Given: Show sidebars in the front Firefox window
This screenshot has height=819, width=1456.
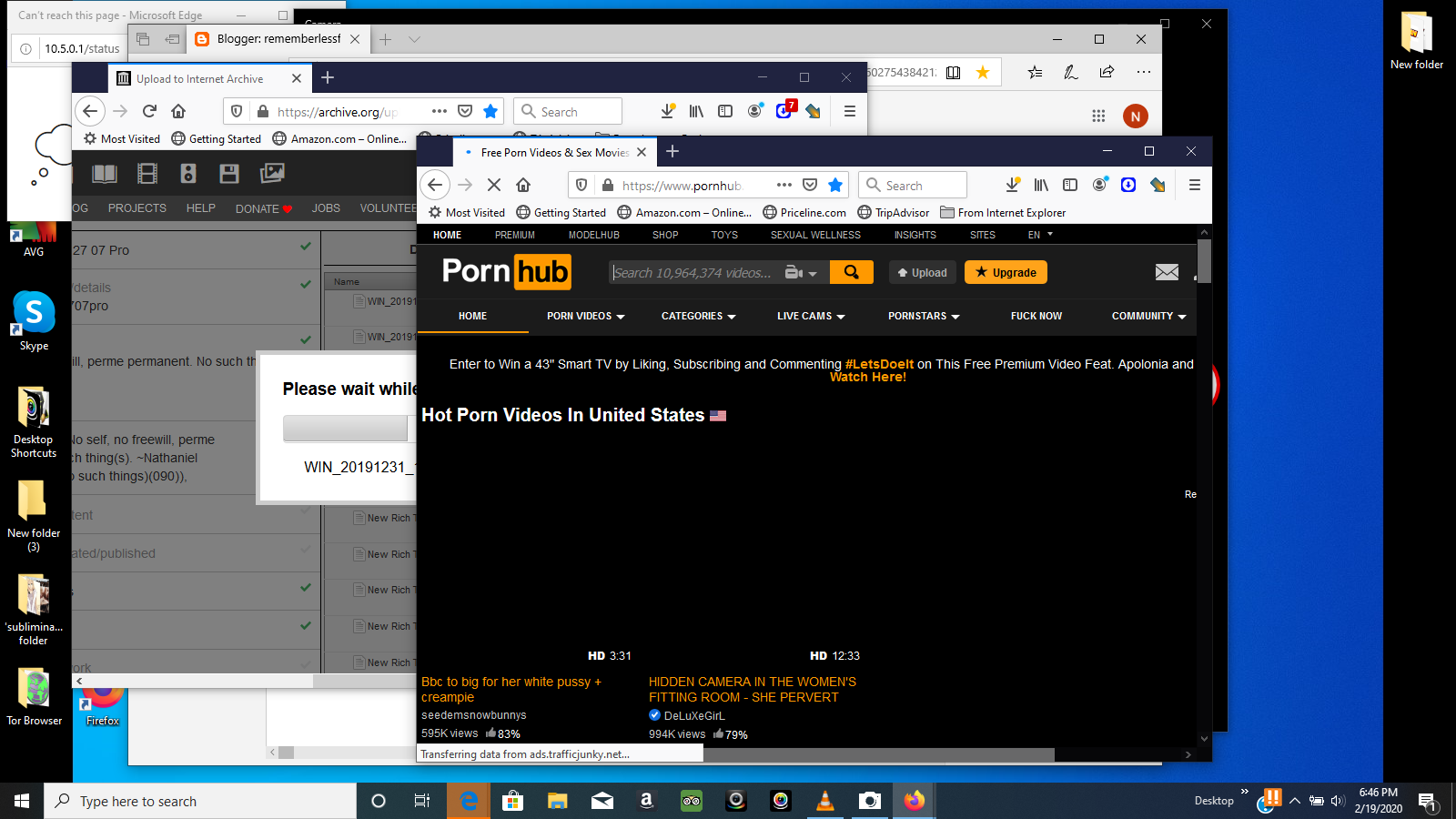Looking at the screenshot, I should [x=1070, y=185].
